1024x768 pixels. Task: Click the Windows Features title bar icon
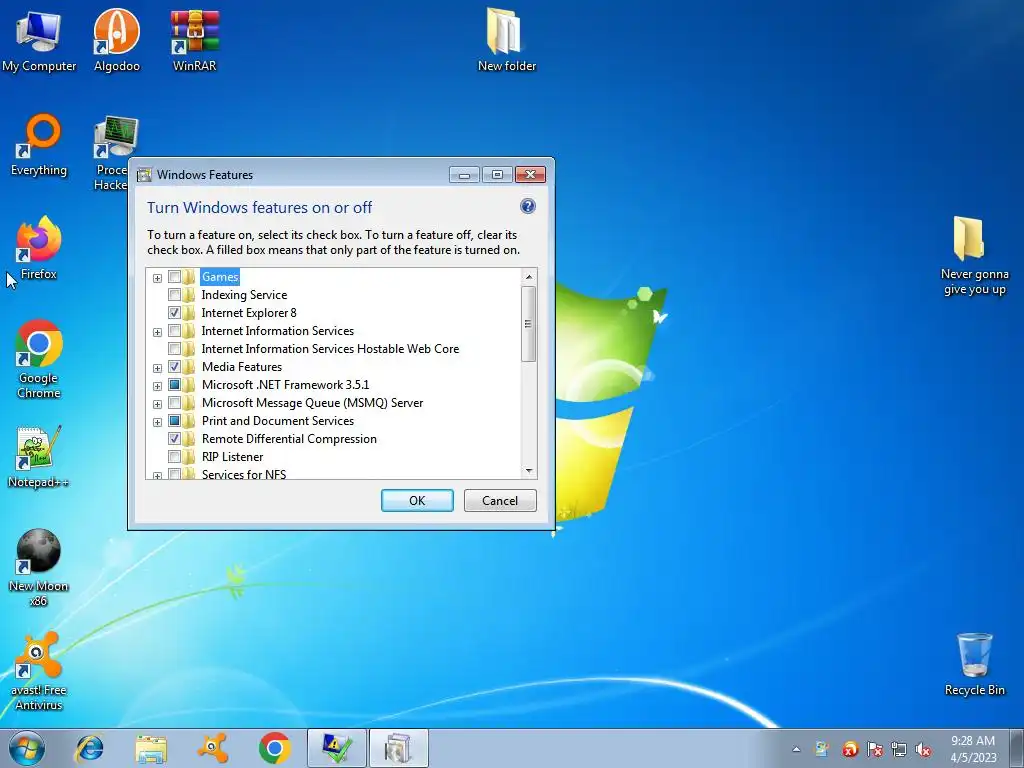click(x=144, y=175)
